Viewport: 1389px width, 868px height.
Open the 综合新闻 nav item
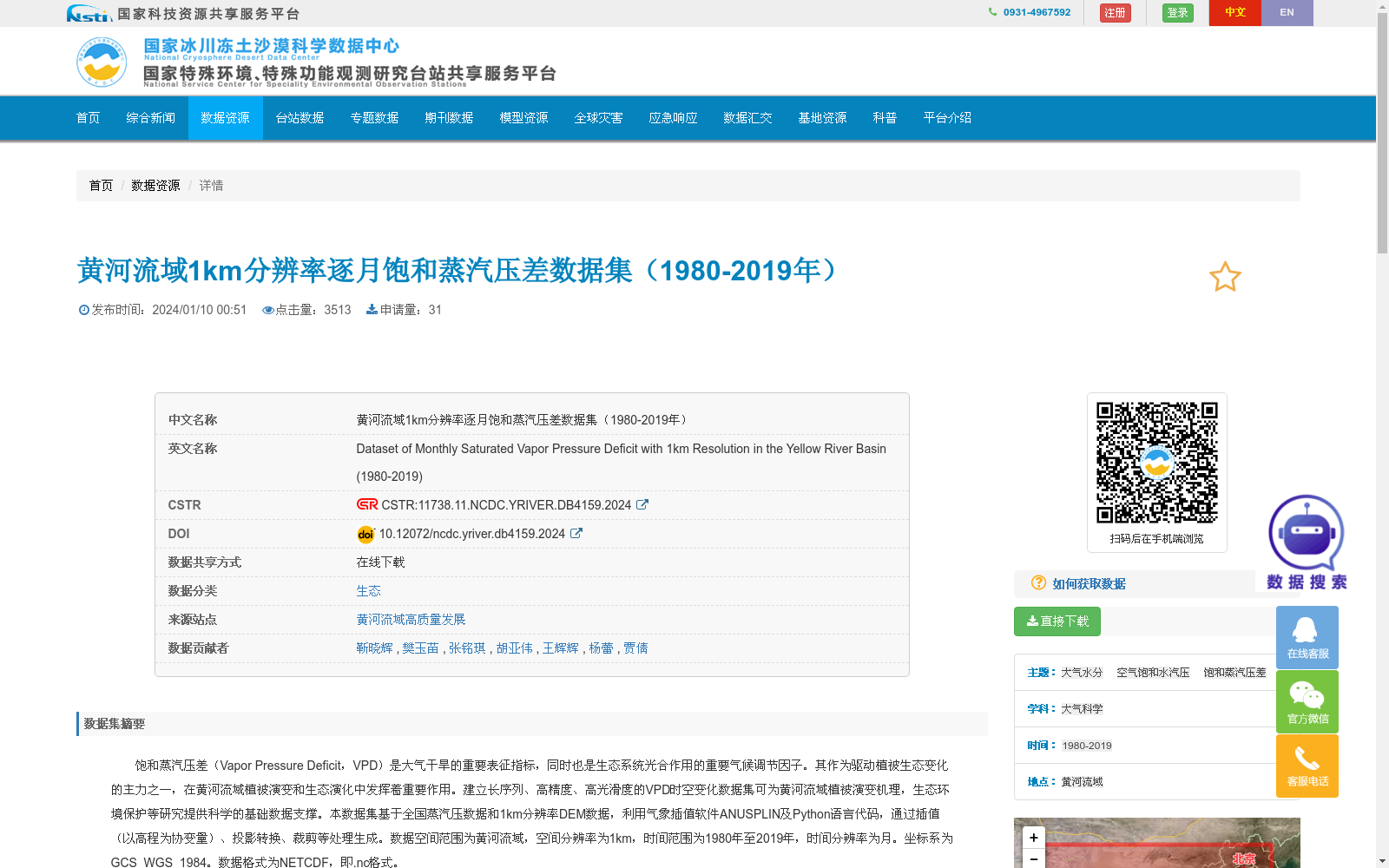point(150,118)
